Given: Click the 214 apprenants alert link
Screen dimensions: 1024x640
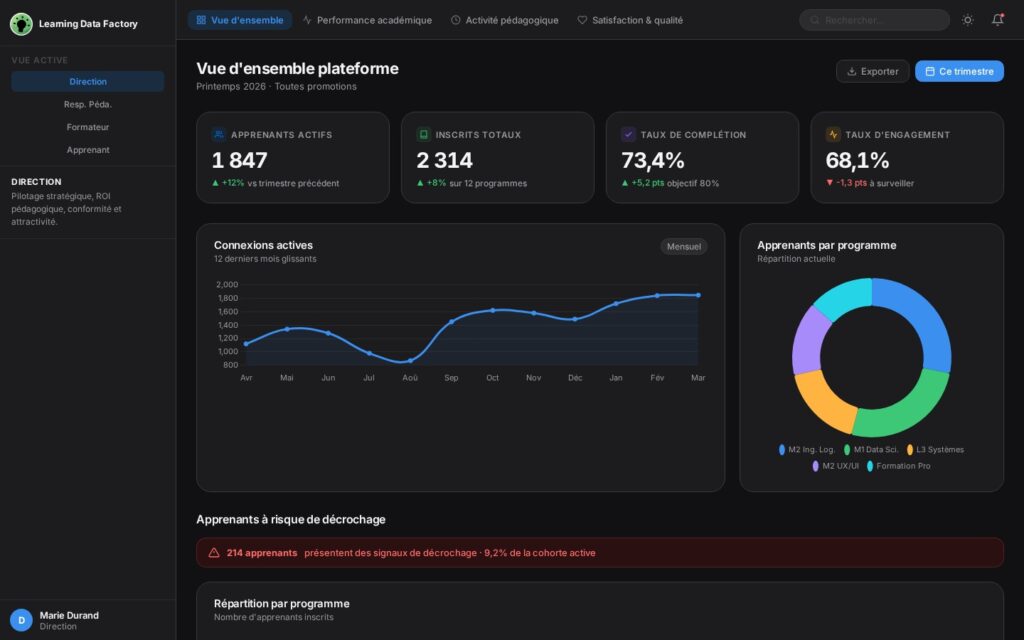Looking at the screenshot, I should [262, 552].
